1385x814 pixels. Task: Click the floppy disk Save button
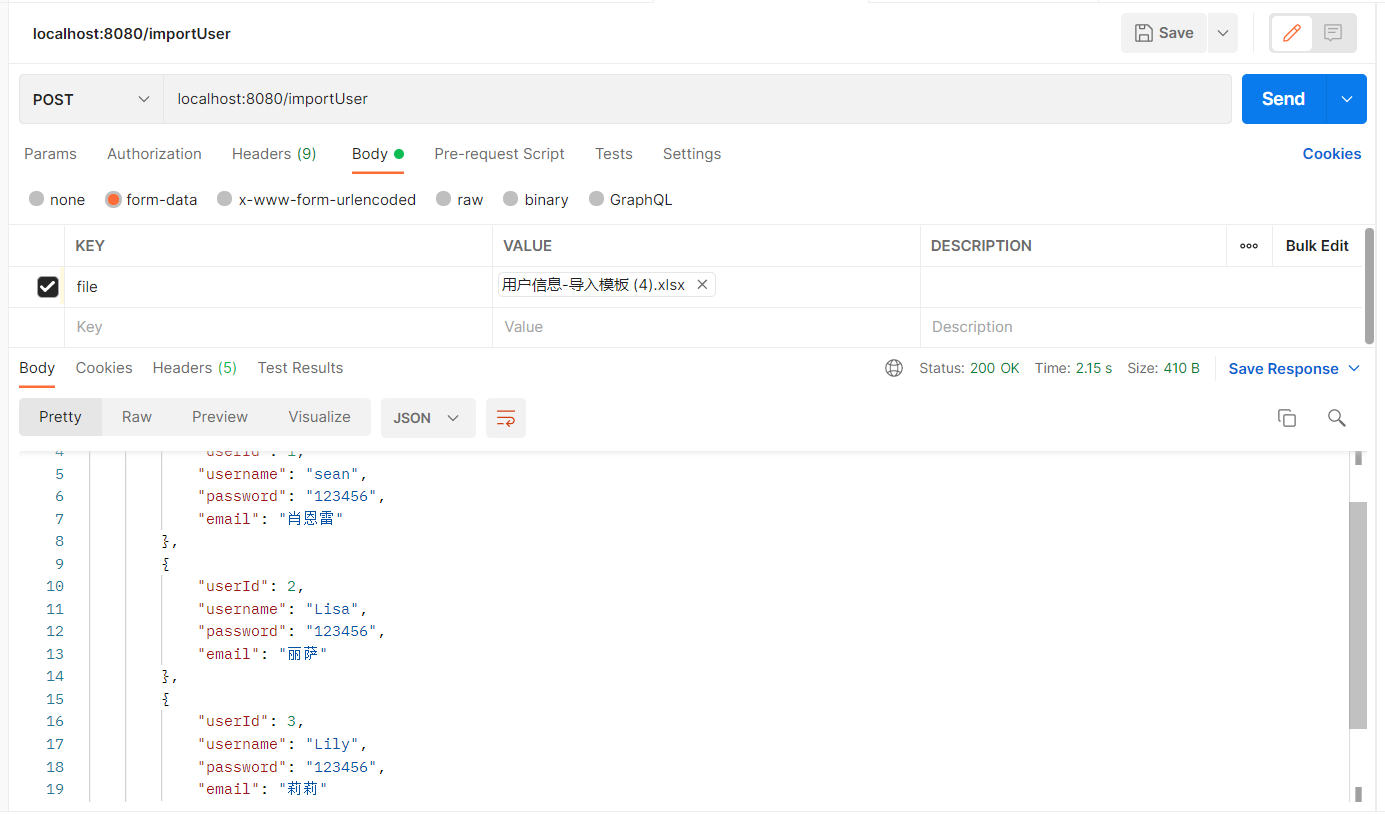tap(1164, 33)
